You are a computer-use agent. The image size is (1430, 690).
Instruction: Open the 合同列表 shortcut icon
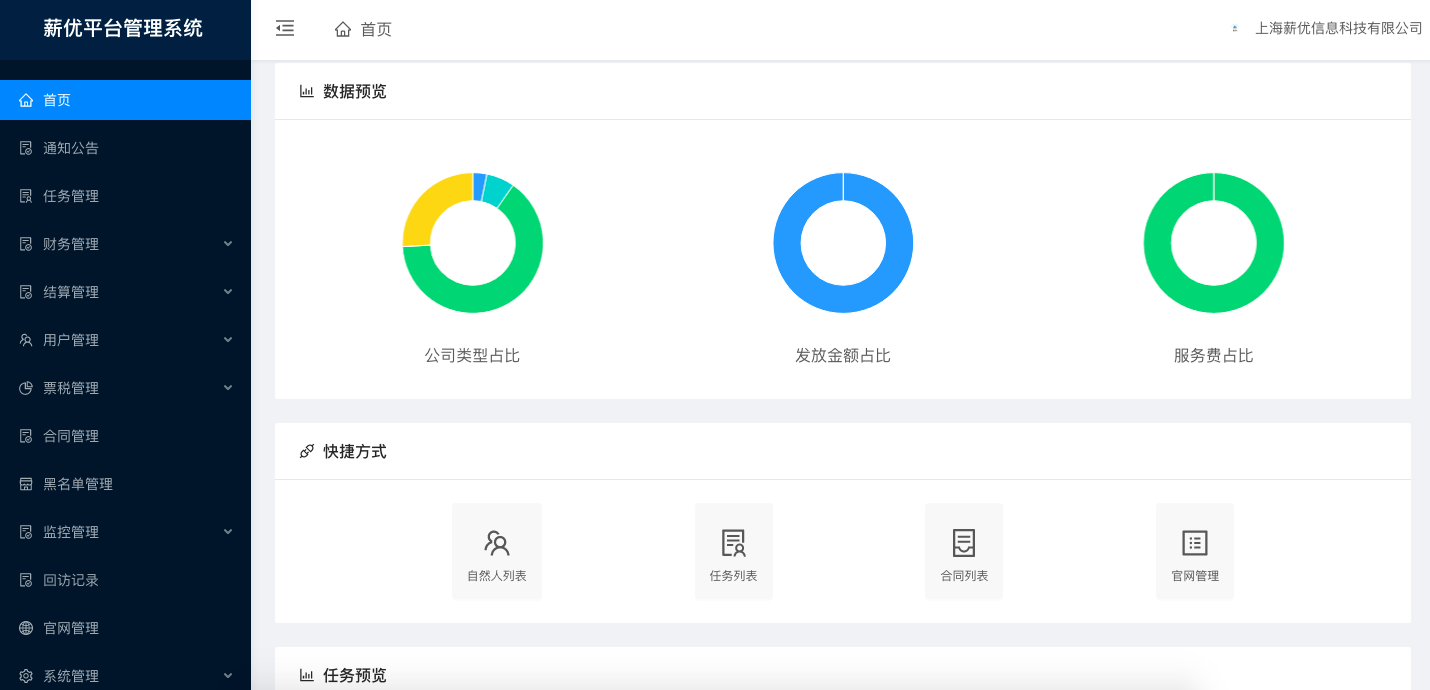point(964,543)
